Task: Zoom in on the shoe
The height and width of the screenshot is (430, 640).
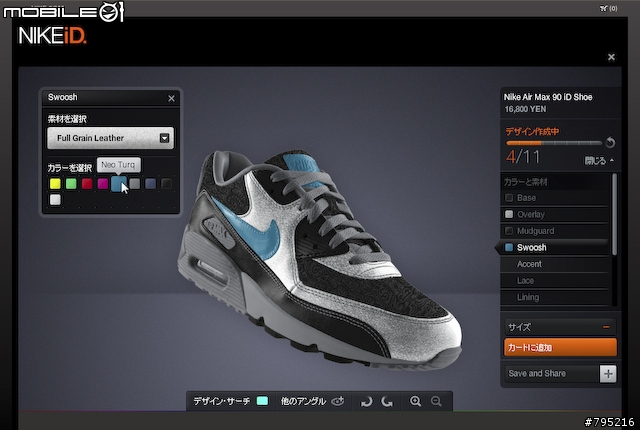Action: tap(416, 401)
